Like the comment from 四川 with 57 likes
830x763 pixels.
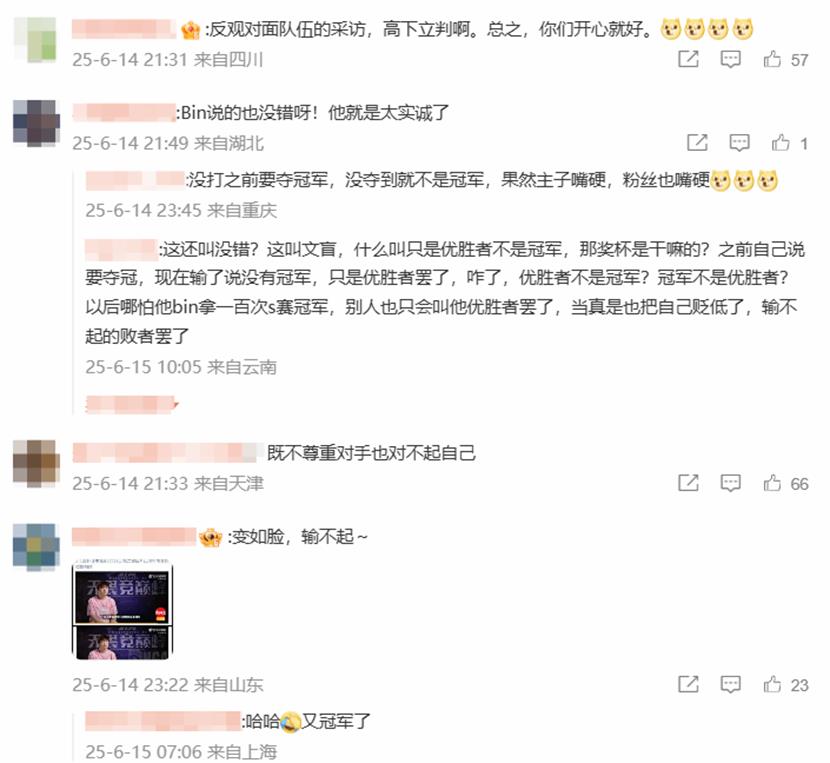pyautogui.click(x=772, y=59)
